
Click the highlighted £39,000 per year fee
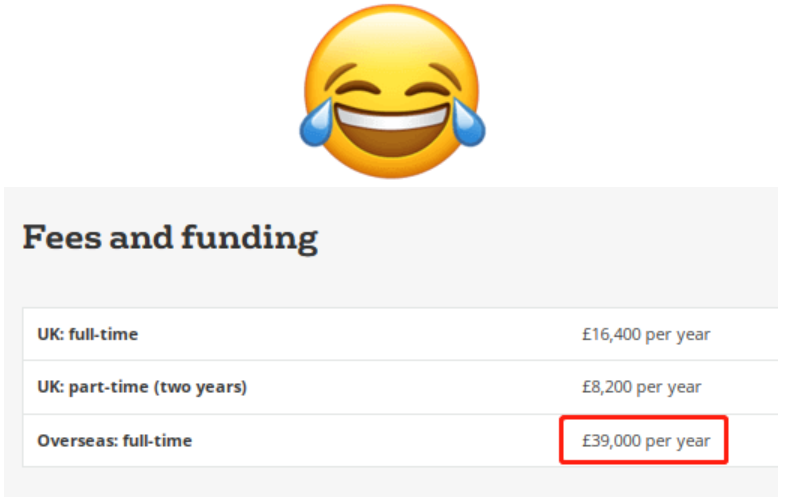coord(646,440)
